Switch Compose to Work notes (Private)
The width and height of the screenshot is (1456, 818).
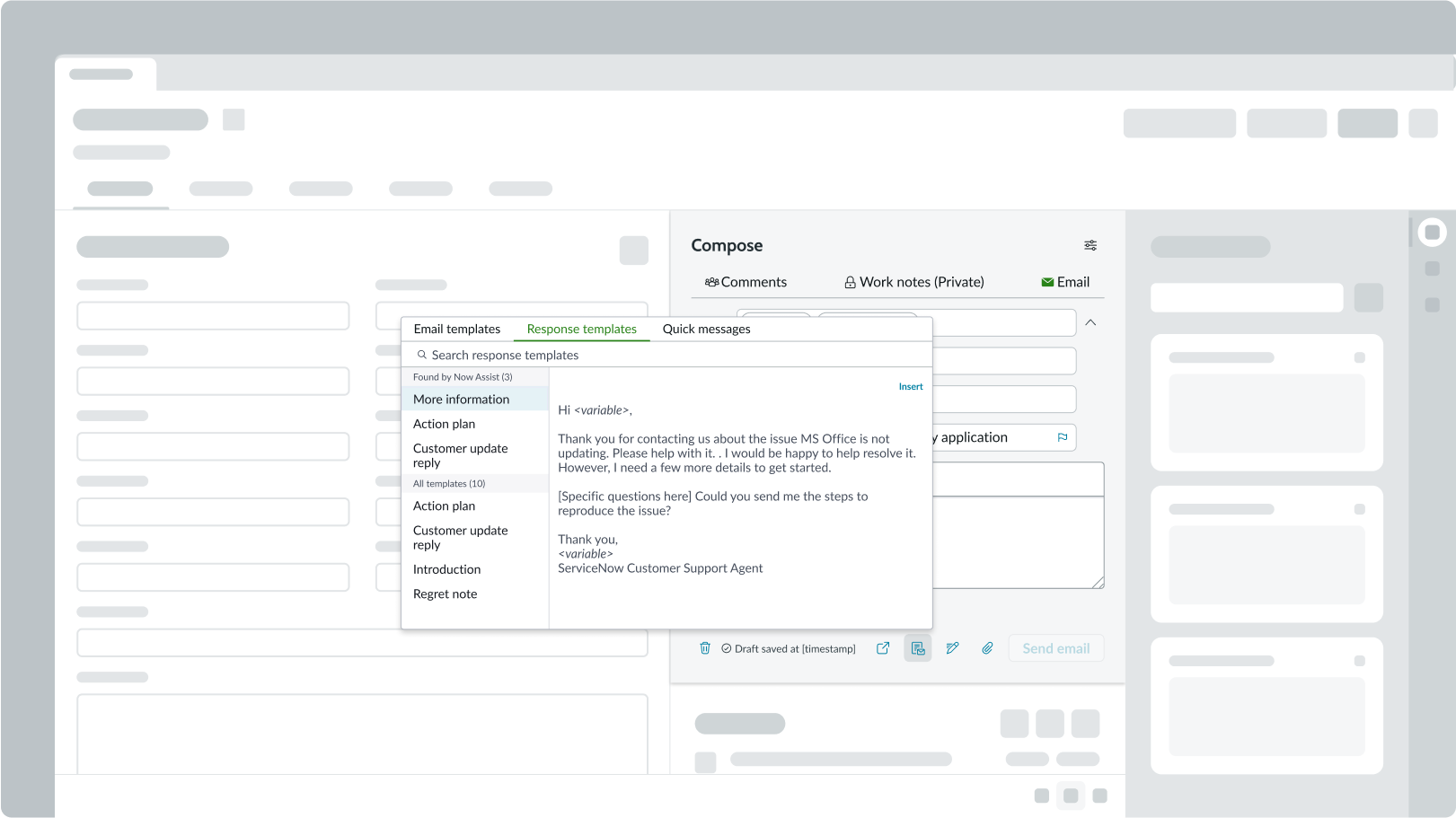(914, 282)
